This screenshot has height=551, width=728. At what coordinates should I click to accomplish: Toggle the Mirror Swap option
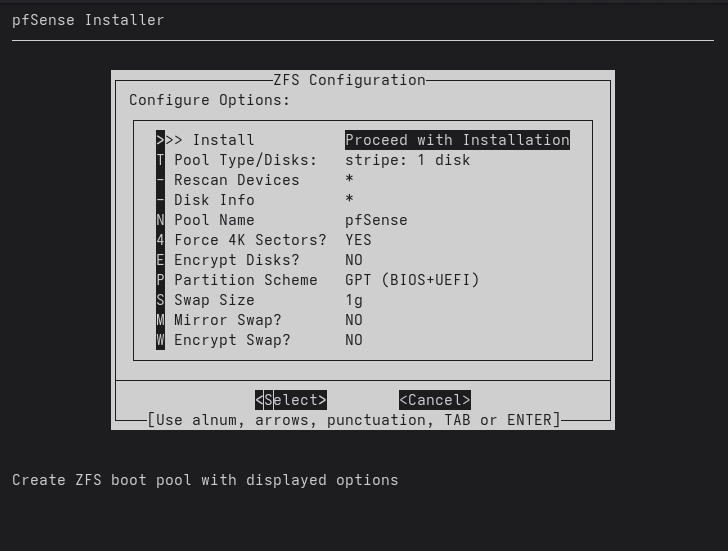pyautogui.click(x=260, y=319)
